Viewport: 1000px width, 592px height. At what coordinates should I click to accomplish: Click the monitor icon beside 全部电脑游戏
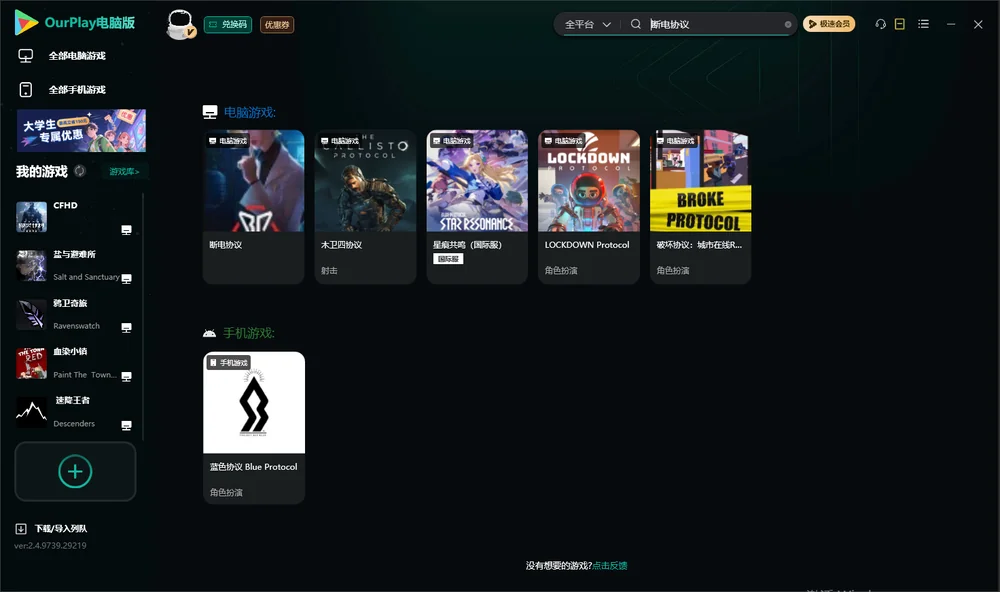[x=26, y=56]
